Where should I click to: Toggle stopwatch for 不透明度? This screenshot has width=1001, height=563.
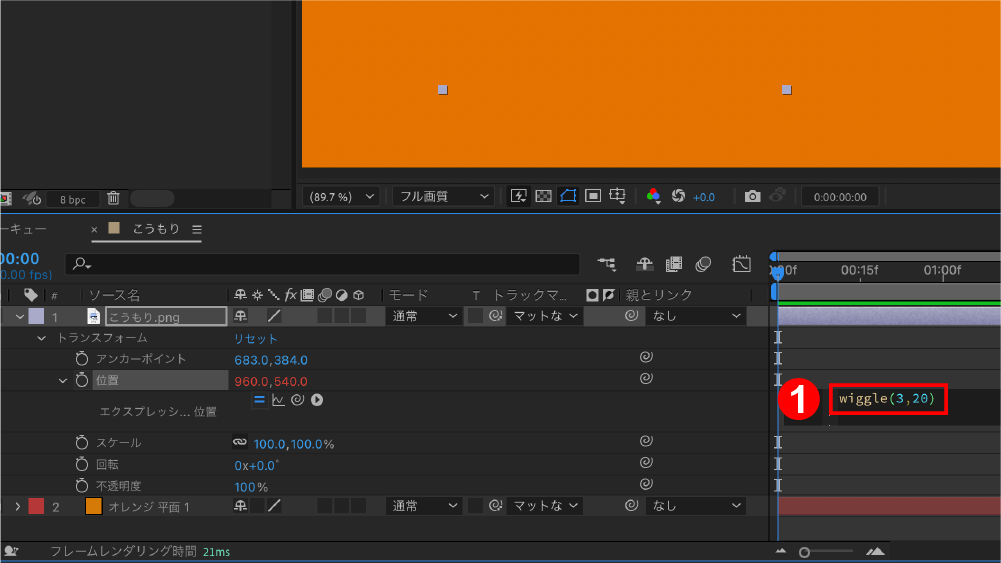coord(81,486)
